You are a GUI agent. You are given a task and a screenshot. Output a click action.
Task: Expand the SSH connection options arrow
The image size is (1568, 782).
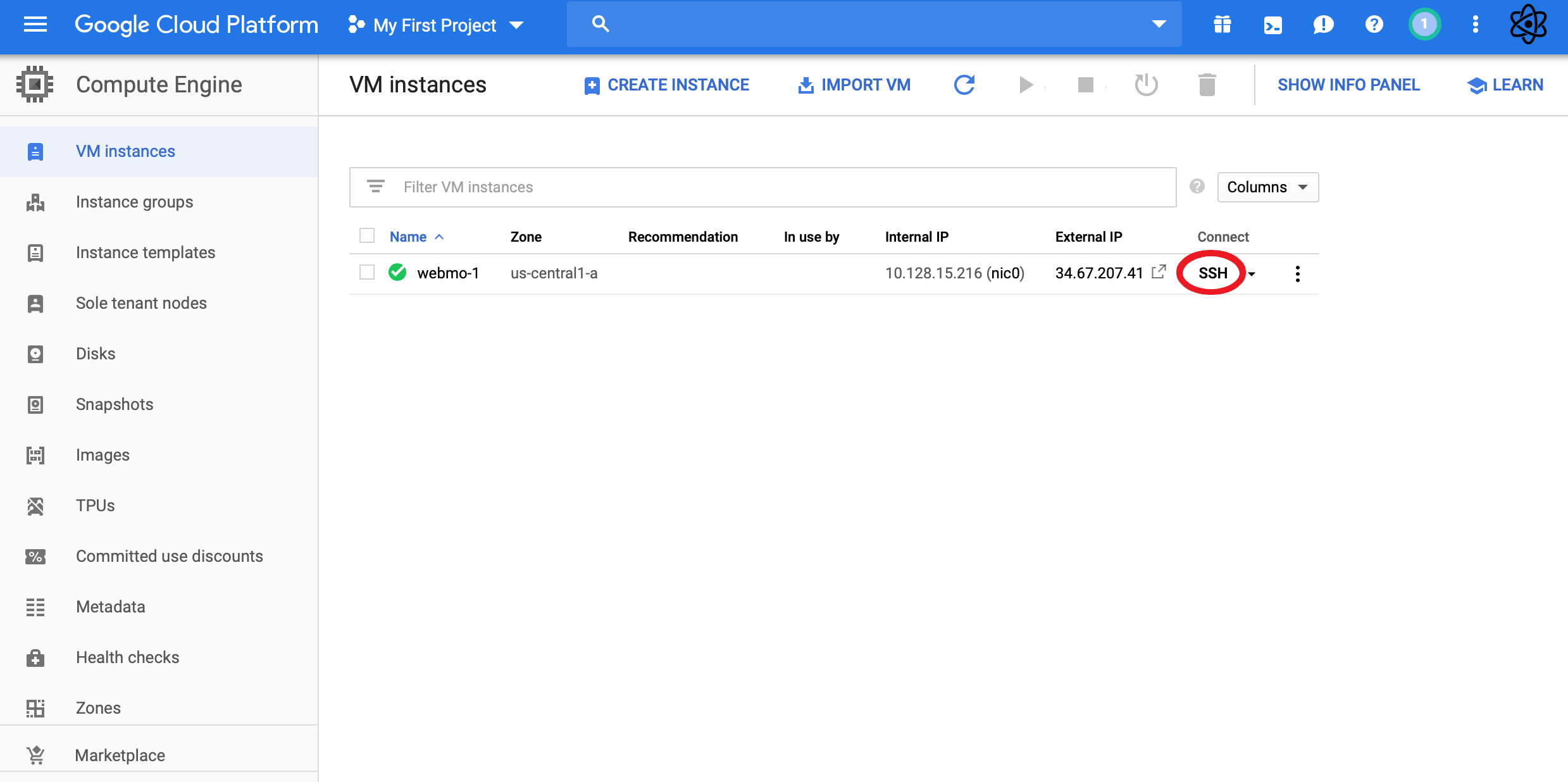tap(1252, 274)
